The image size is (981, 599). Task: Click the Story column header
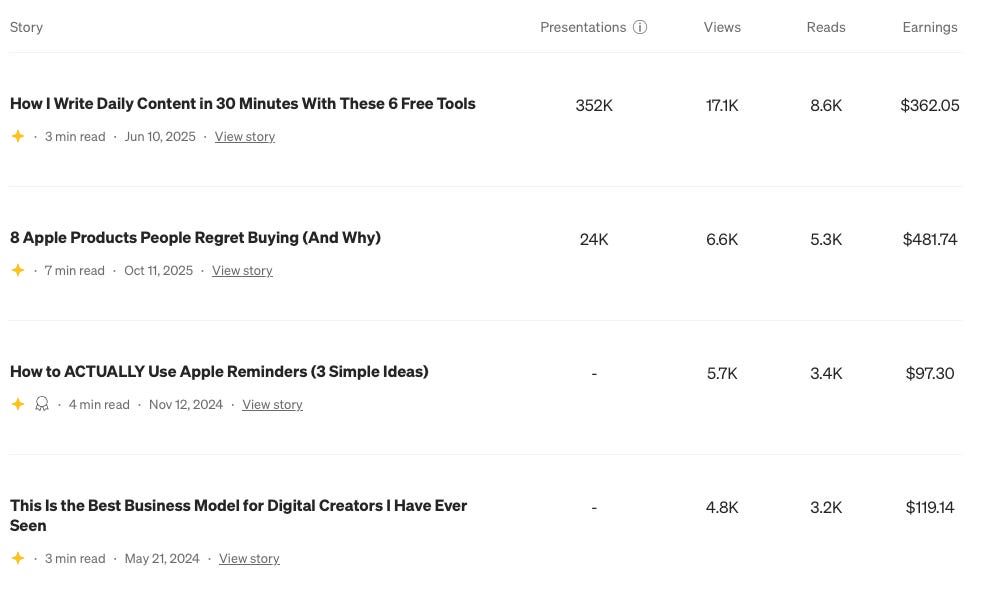coord(26,27)
